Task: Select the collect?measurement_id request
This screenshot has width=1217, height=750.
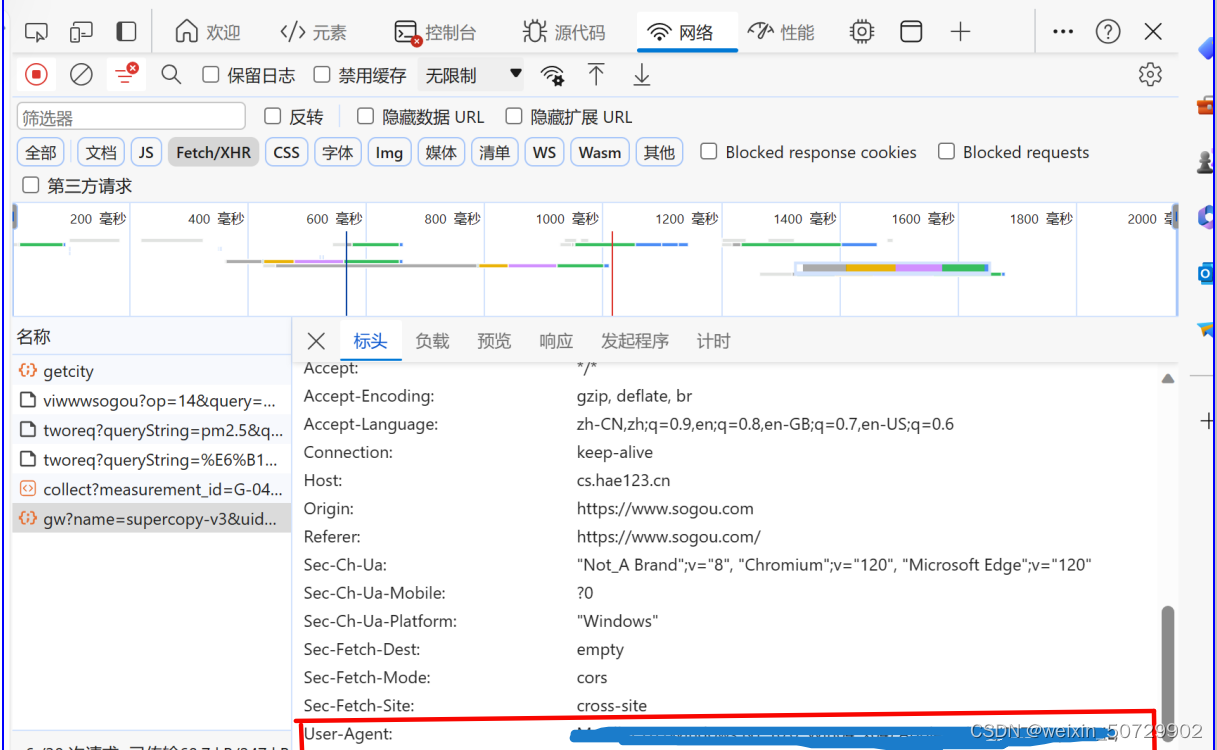Action: [152, 489]
